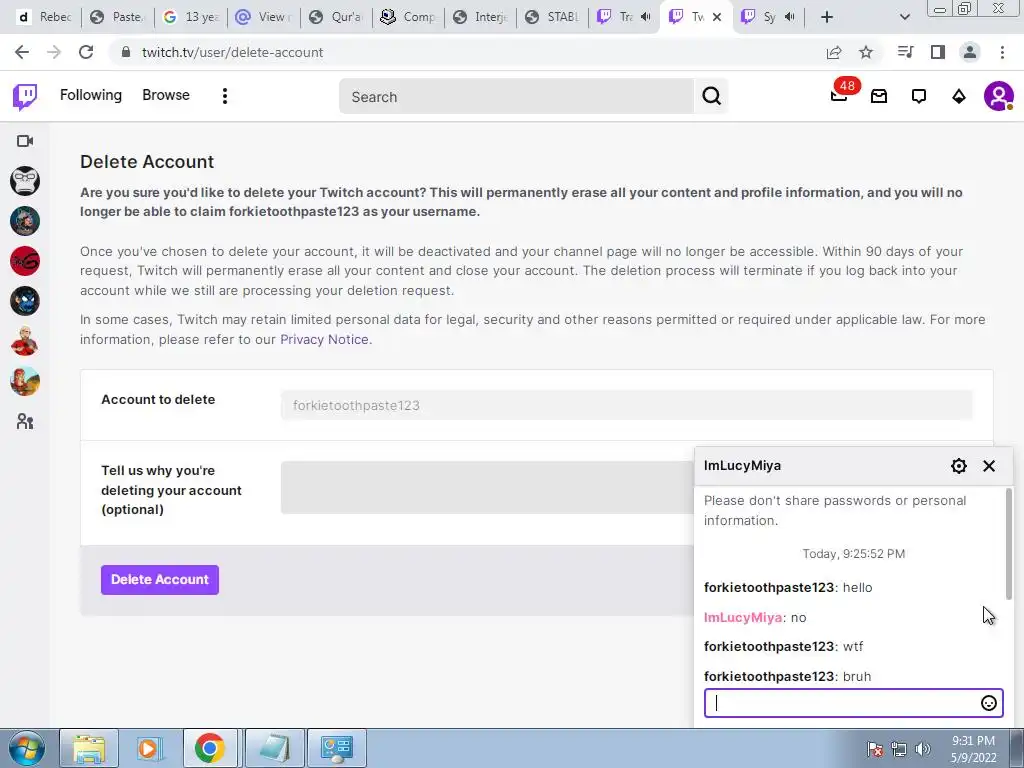This screenshot has width=1024, height=768.
Task: Click the search magnifier button
Action: click(711, 97)
